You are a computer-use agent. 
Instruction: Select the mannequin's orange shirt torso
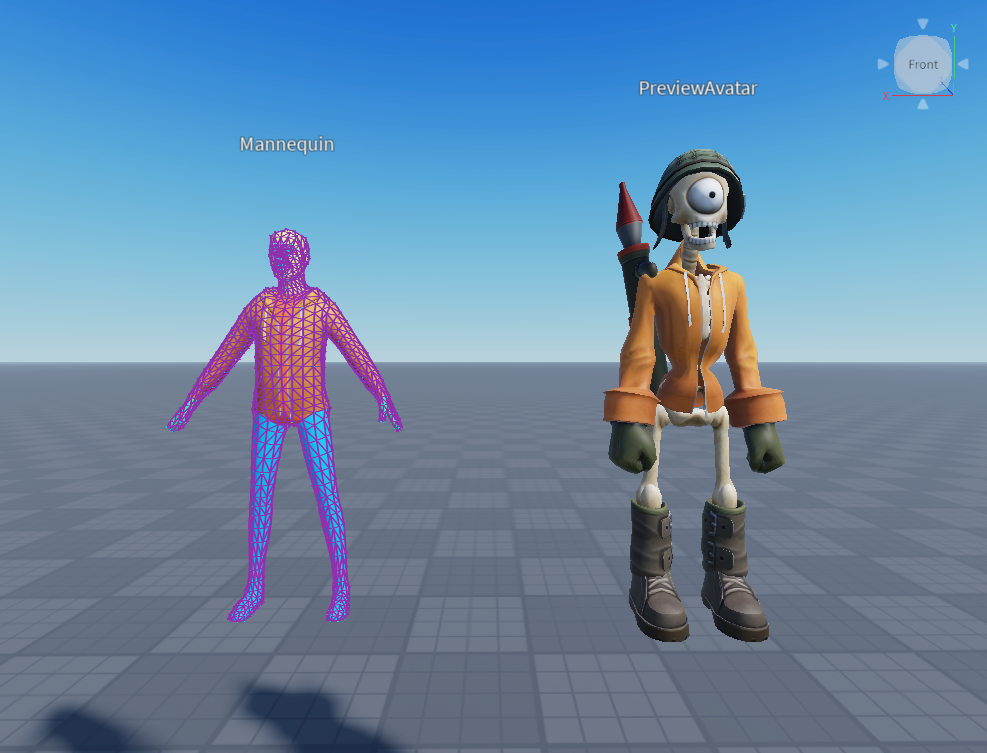(x=291, y=355)
